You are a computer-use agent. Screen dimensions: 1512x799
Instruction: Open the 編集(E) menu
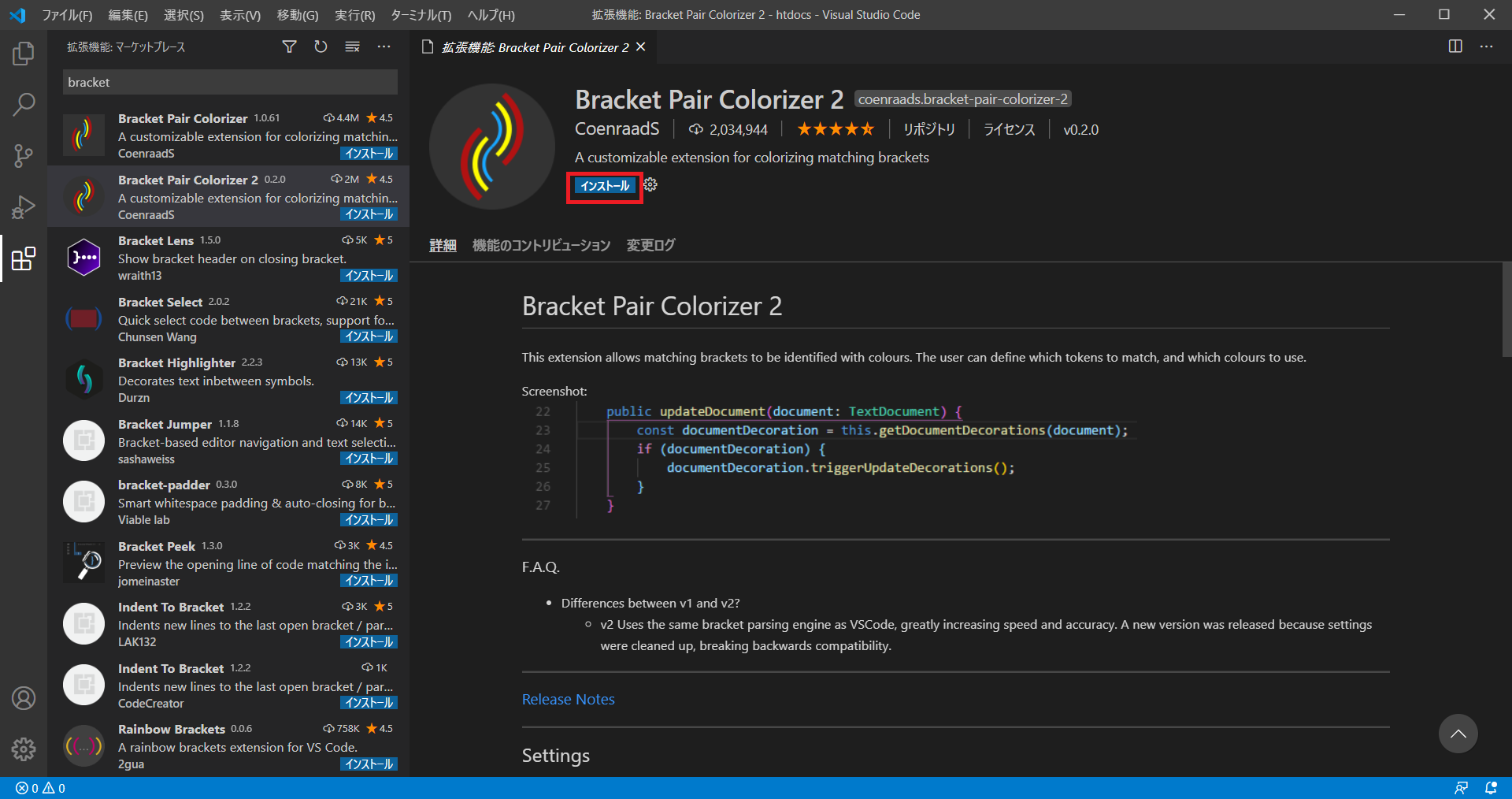pos(128,15)
